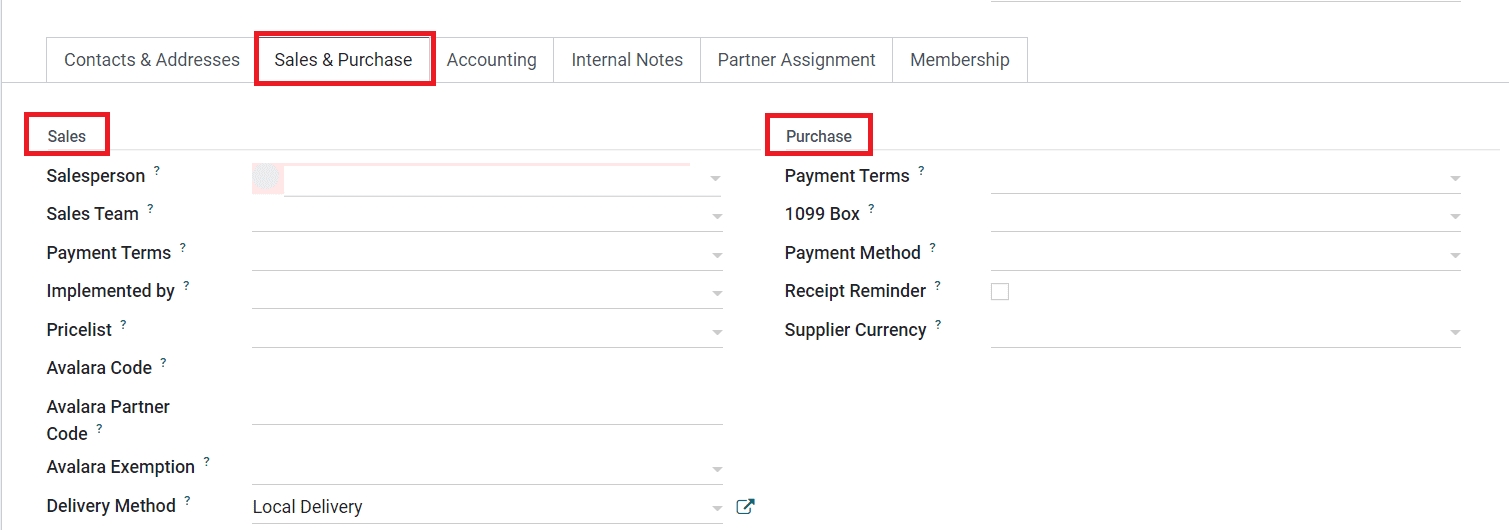Expand the Delivery Method dropdown arrow
1509x530 pixels.
coord(715,508)
